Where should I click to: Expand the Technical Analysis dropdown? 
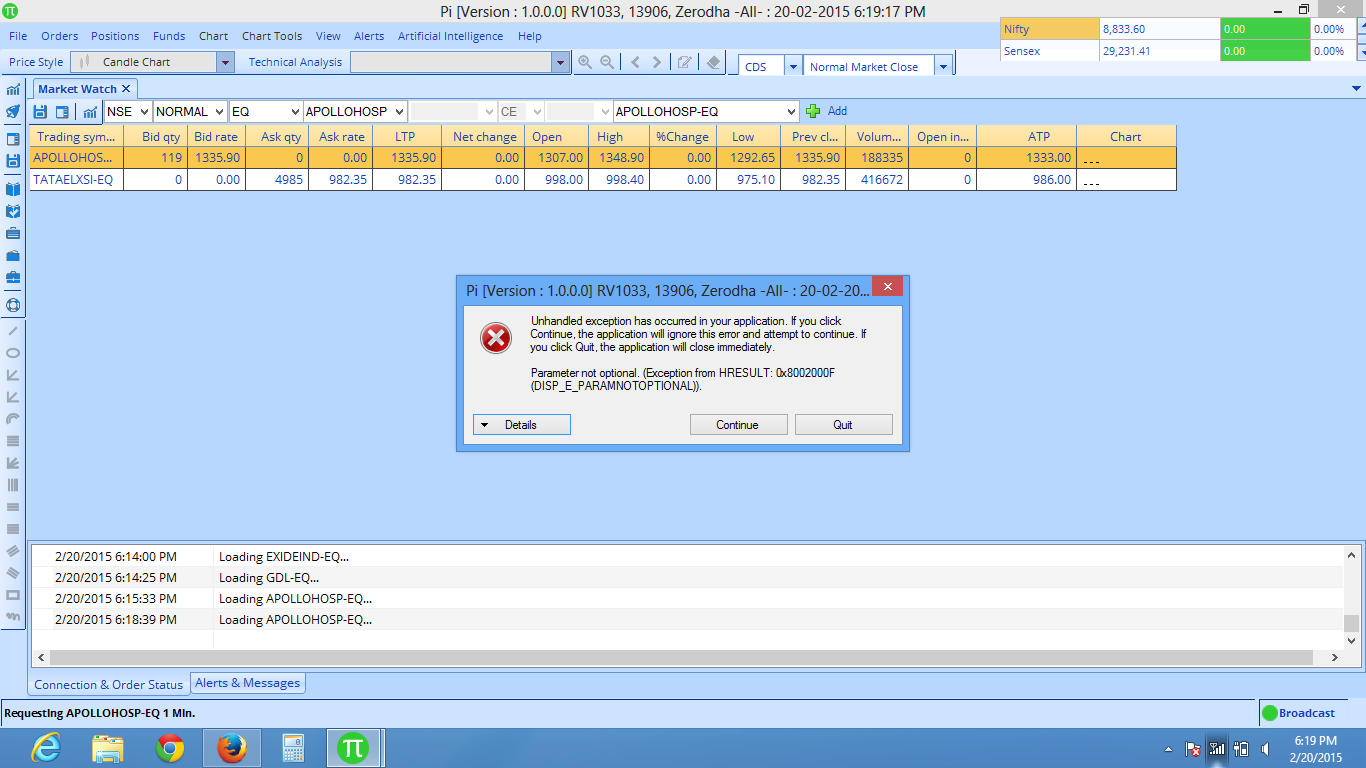pos(560,62)
